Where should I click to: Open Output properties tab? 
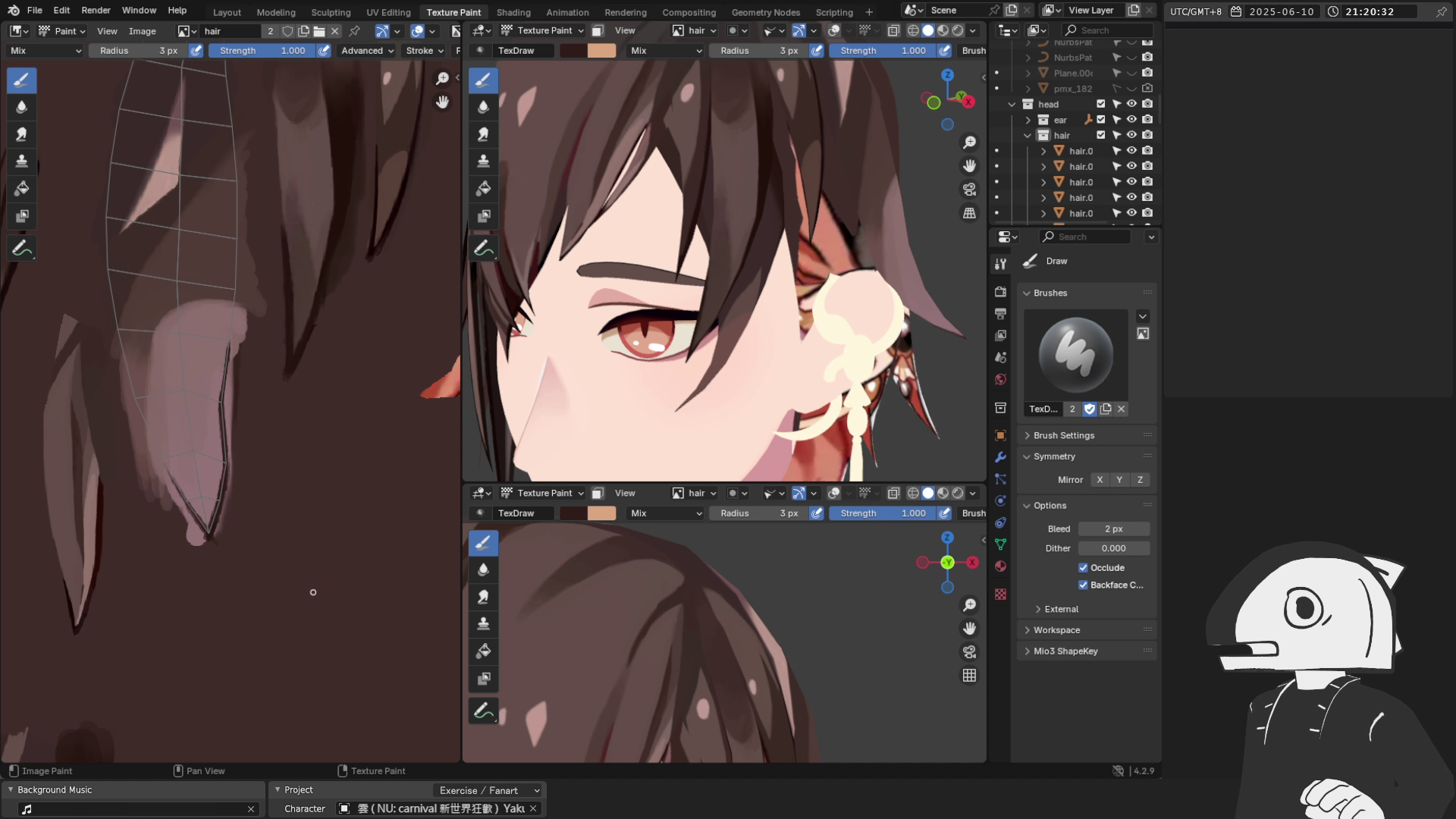coord(1000,314)
